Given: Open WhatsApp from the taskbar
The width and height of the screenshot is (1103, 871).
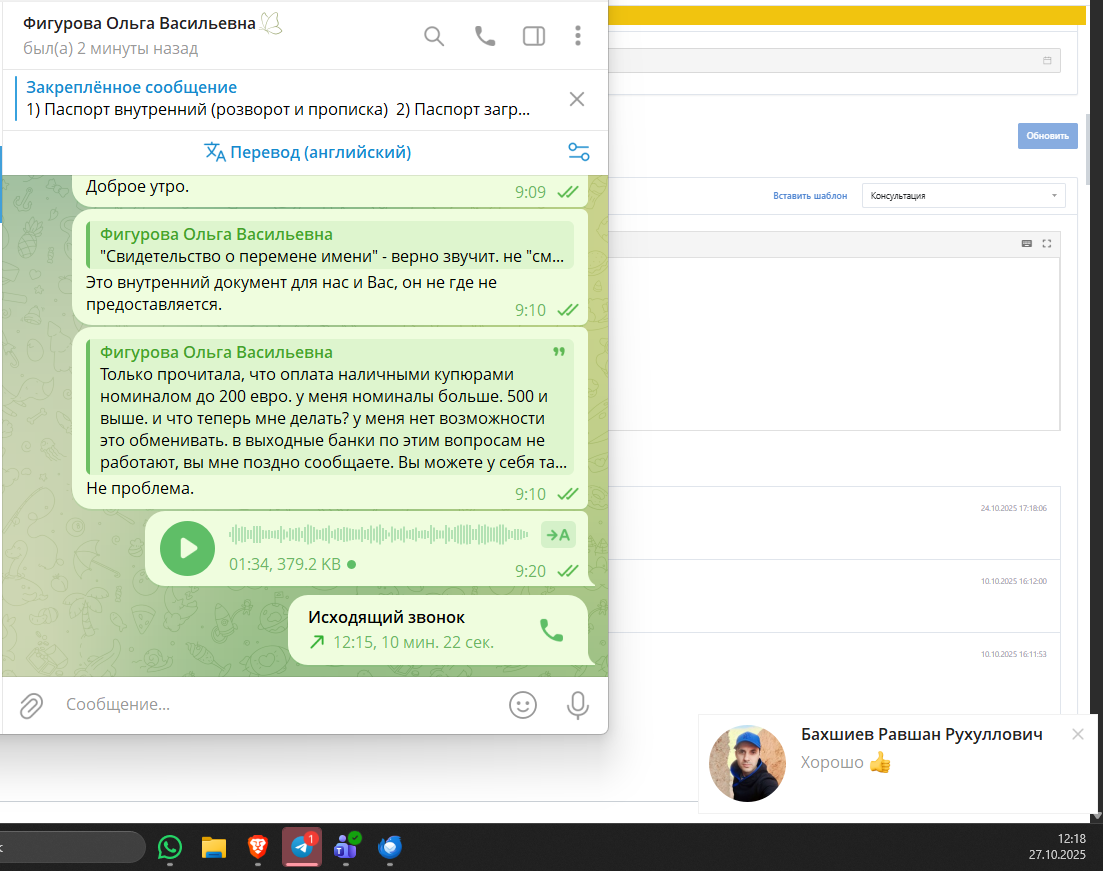Looking at the screenshot, I should [170, 847].
